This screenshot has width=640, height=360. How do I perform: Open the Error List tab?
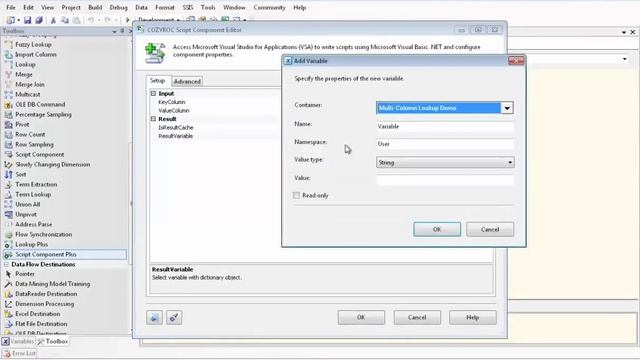(19, 353)
